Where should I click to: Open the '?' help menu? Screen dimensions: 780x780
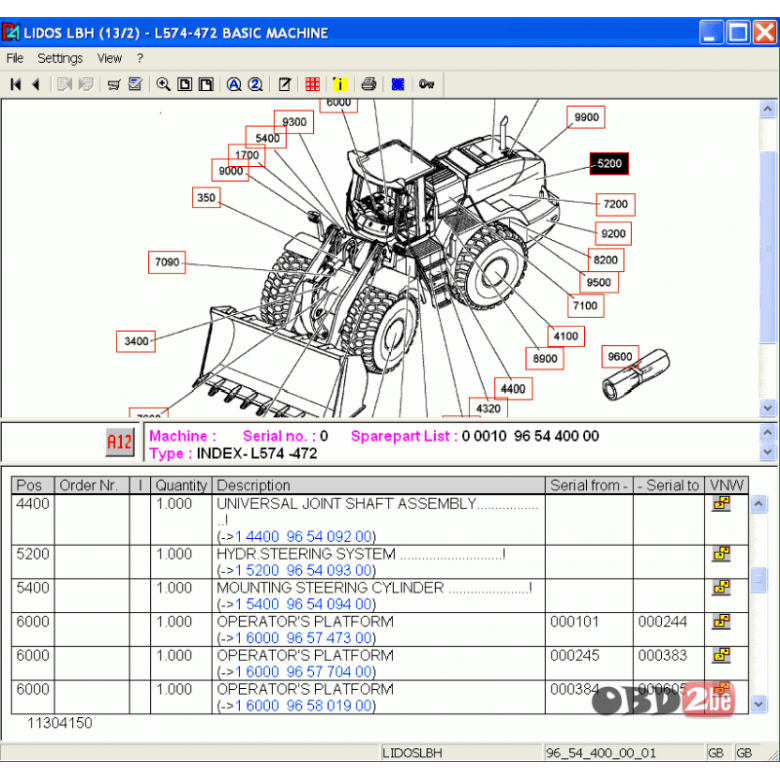140,58
